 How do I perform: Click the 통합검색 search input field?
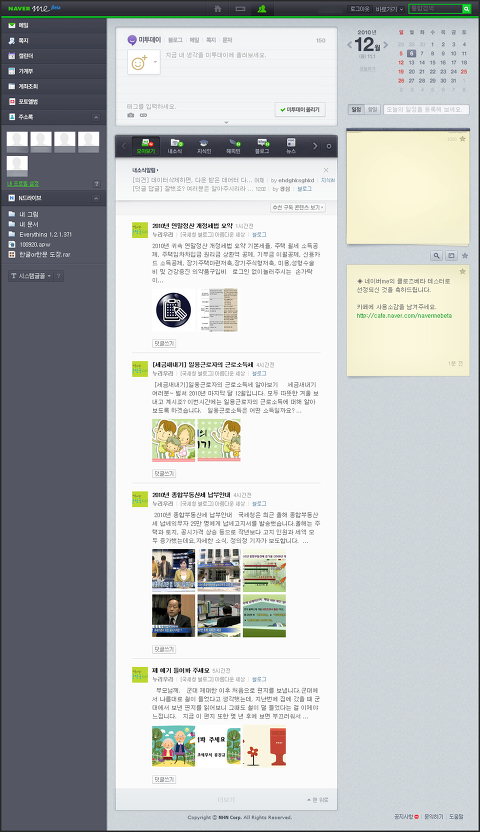(x=435, y=9)
